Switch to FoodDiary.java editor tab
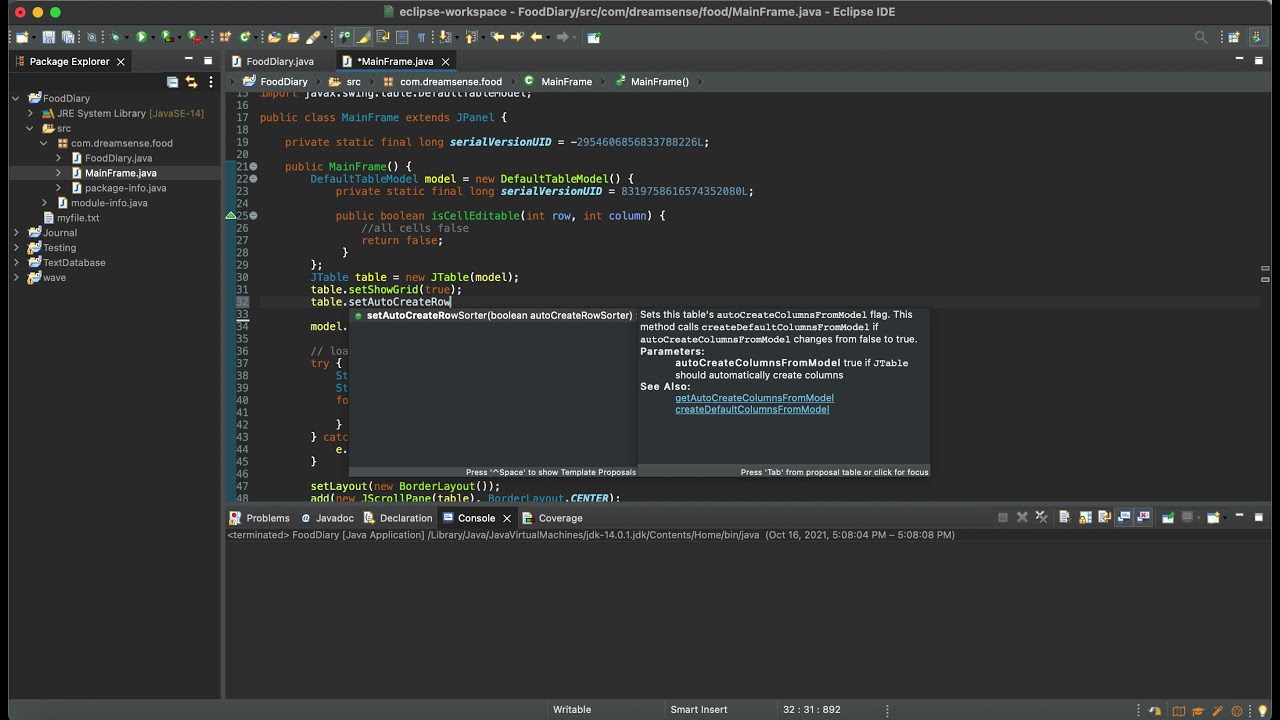Image resolution: width=1280 pixels, height=720 pixels. (x=279, y=61)
